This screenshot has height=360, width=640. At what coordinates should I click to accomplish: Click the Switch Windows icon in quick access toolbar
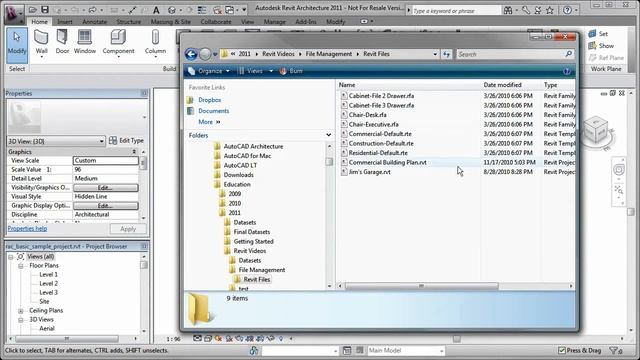coord(230,10)
